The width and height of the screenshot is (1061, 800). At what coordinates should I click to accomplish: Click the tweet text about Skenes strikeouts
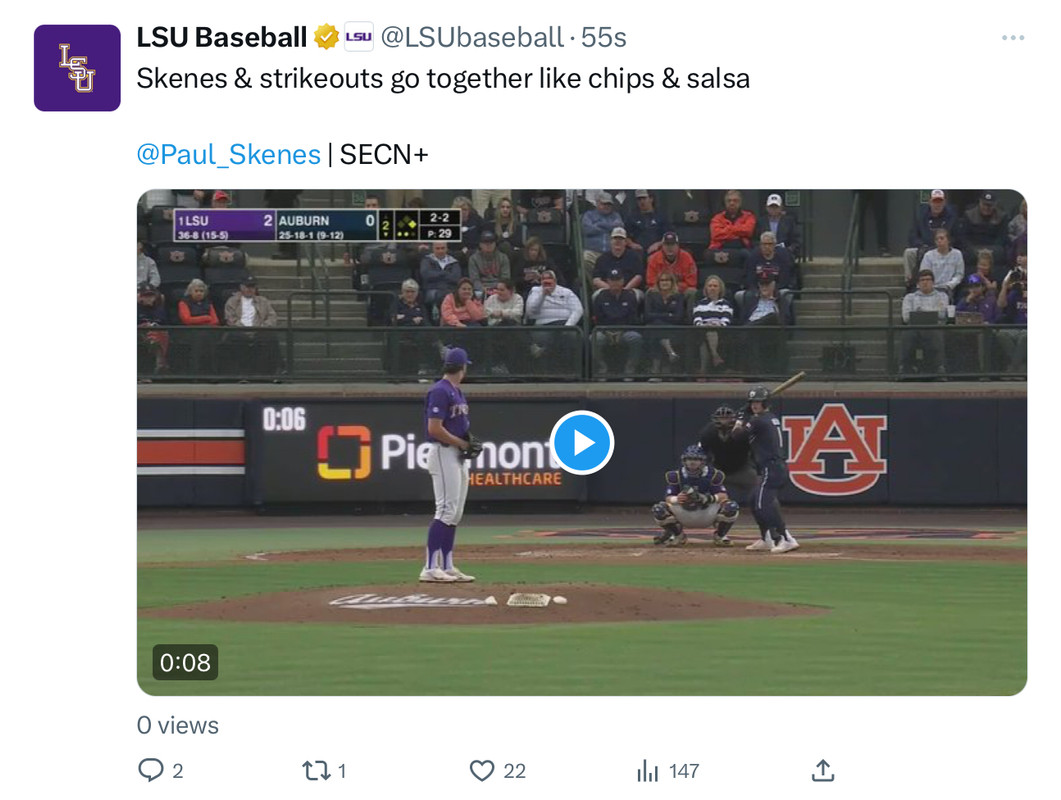coord(443,79)
